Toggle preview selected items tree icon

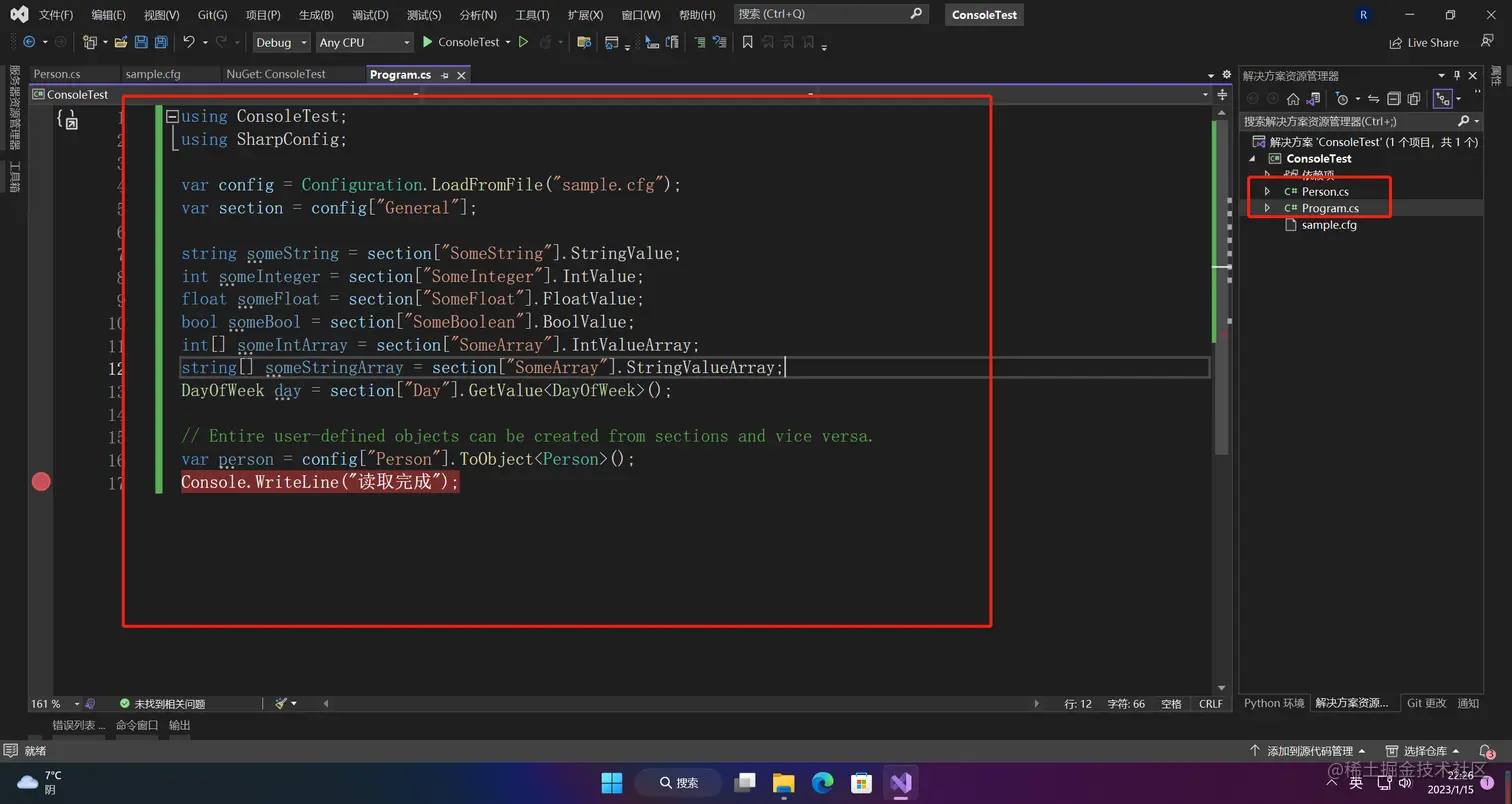pyautogui.click(x=1442, y=98)
